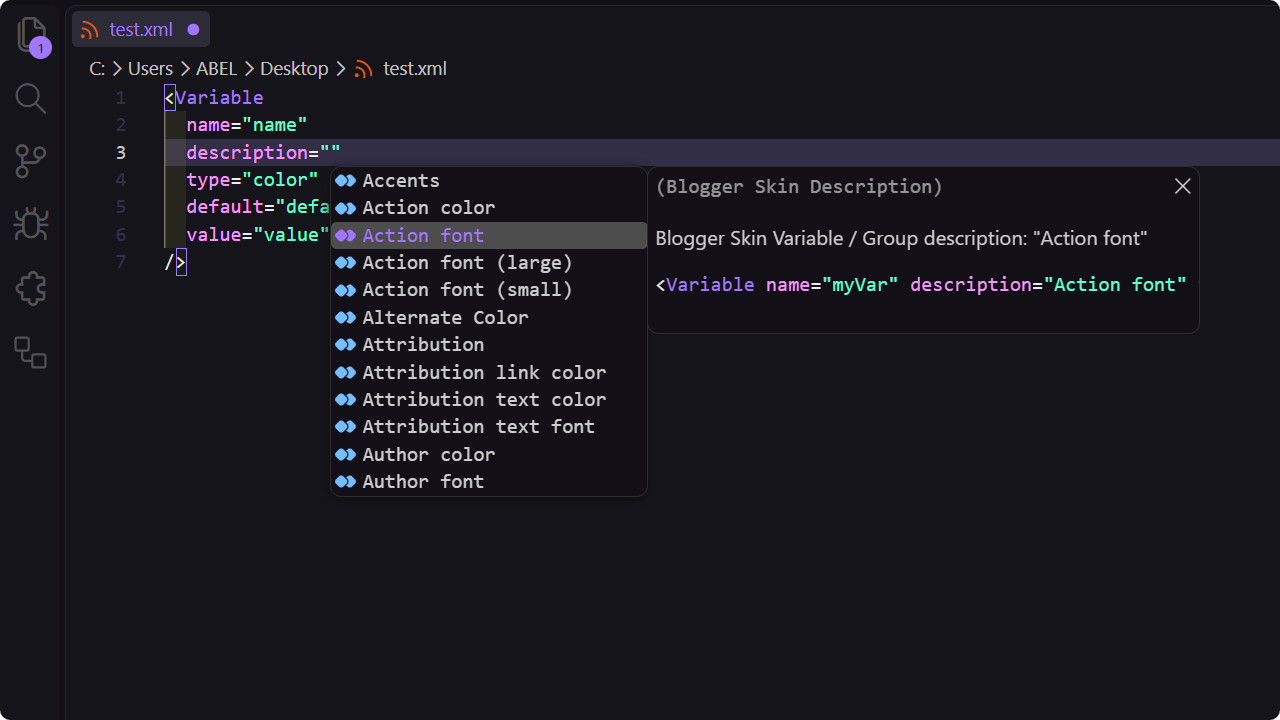Click the RSS icon in the breadcrumb

point(364,69)
